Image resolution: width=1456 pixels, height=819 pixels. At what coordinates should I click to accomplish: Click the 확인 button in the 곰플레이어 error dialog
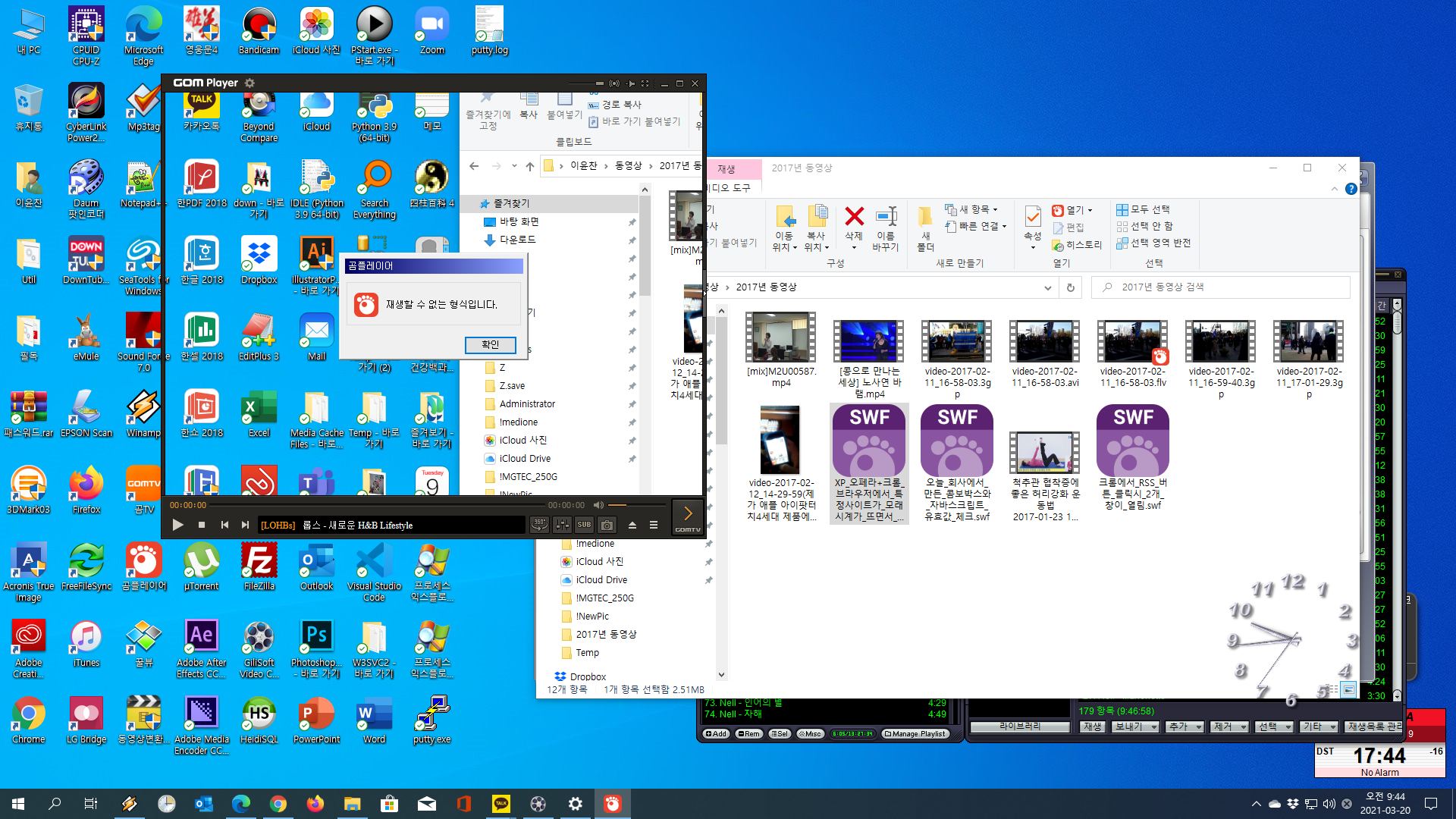pos(490,344)
